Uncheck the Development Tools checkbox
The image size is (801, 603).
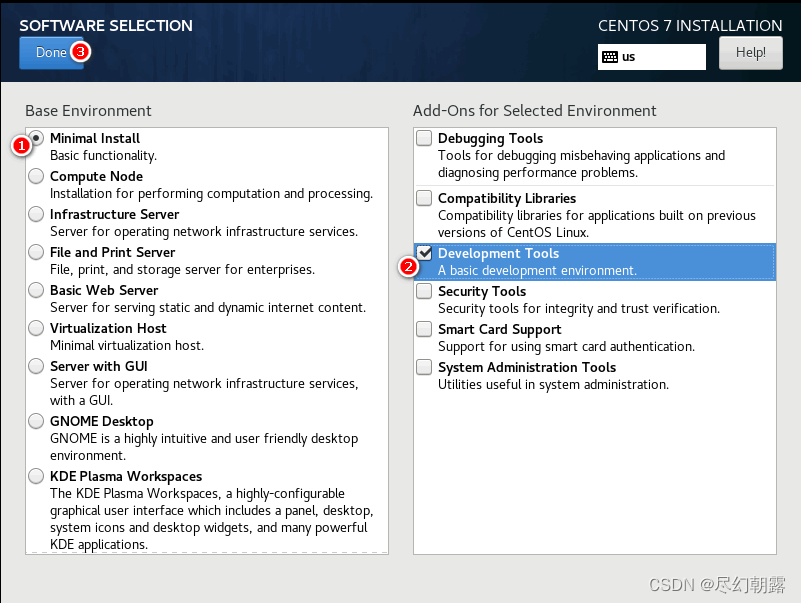point(424,253)
